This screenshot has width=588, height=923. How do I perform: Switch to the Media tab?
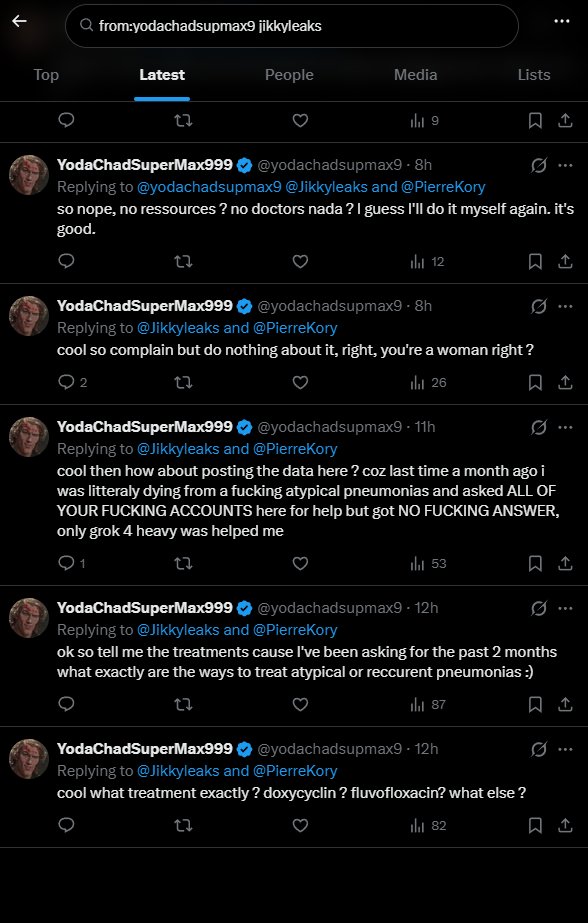(x=416, y=75)
